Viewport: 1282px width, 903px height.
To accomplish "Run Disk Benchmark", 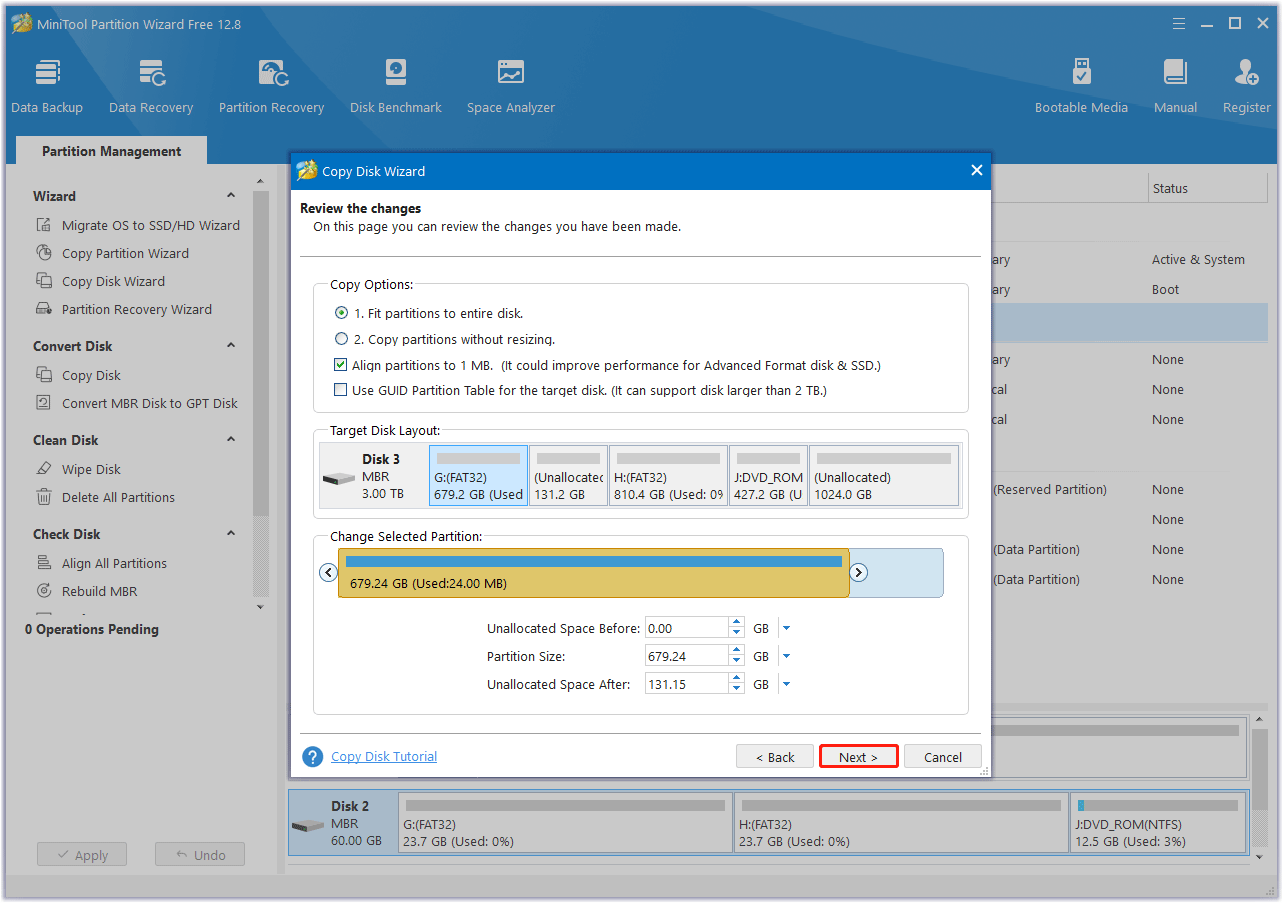I will coord(395,84).
